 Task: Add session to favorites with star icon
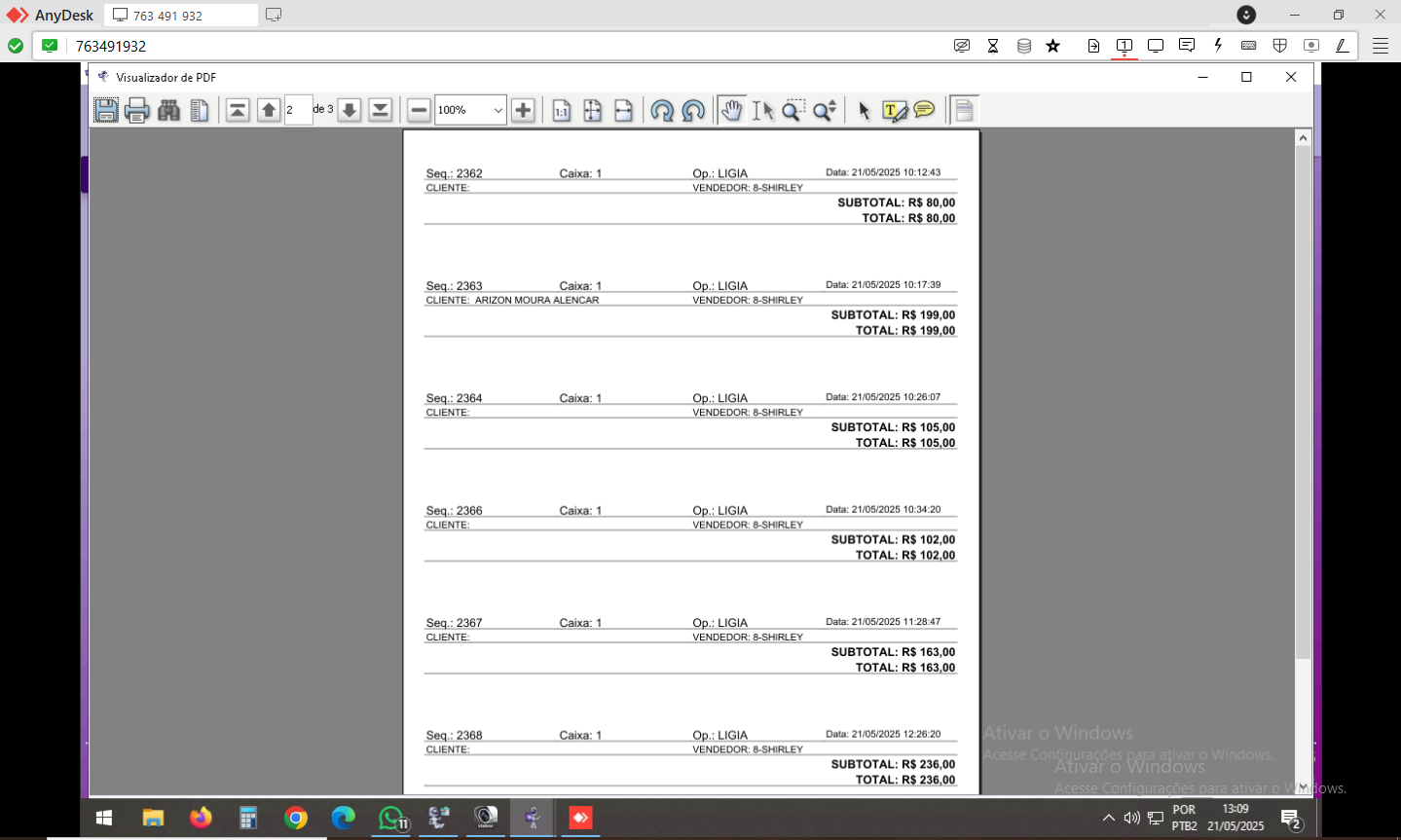click(1052, 46)
